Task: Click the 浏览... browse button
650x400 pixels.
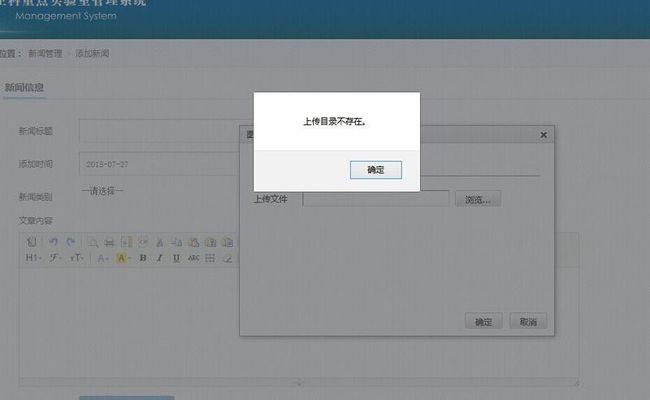Action: (x=478, y=199)
